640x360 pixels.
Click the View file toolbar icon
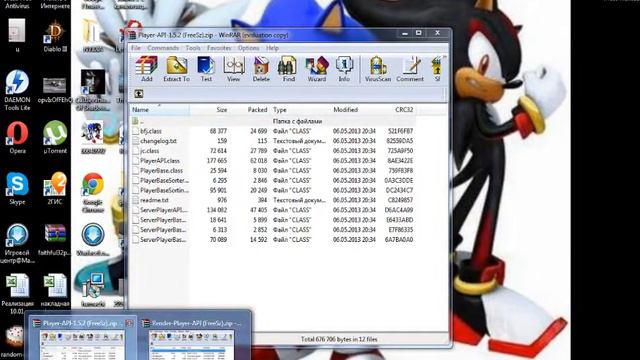(x=233, y=69)
